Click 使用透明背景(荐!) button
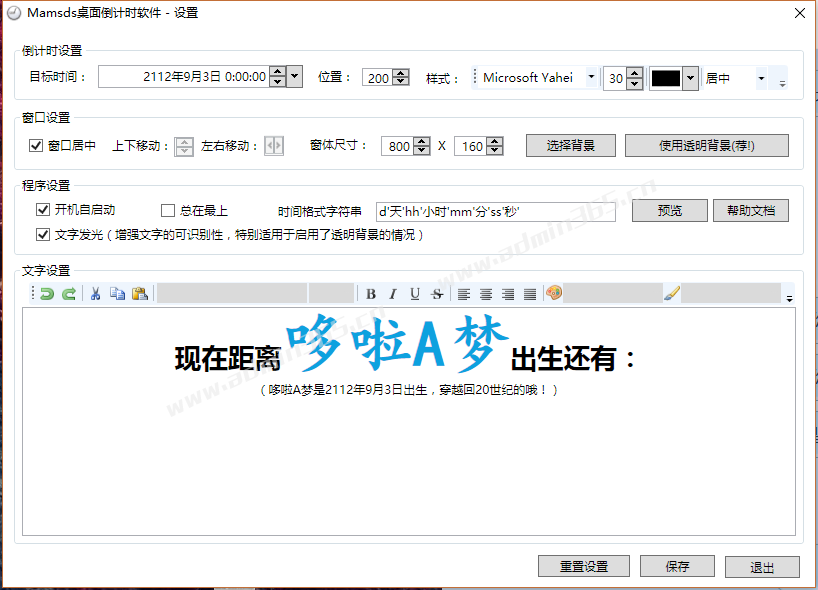This screenshot has width=818, height=590. click(x=707, y=146)
